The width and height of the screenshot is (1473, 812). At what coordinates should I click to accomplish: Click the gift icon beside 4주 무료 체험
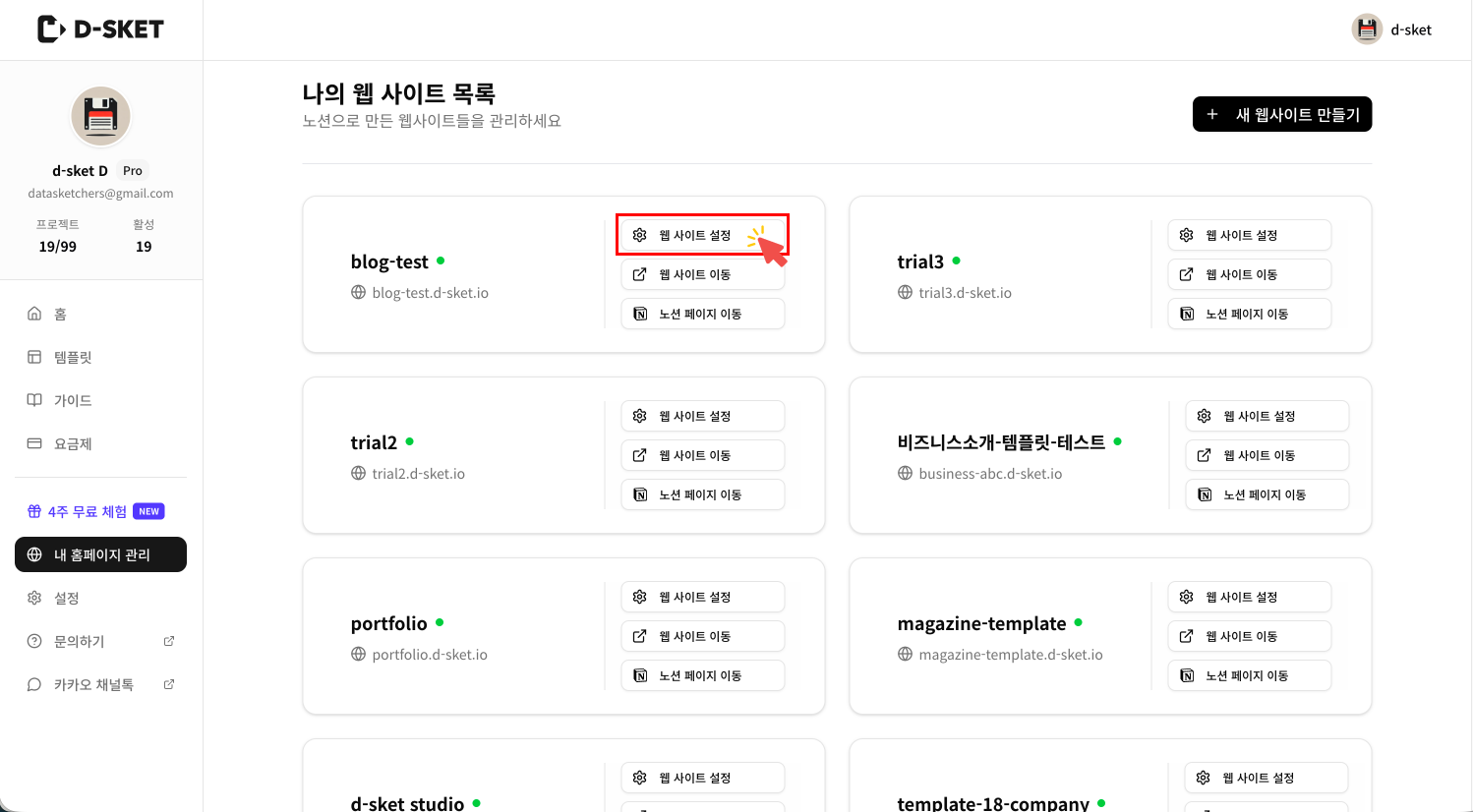33,510
